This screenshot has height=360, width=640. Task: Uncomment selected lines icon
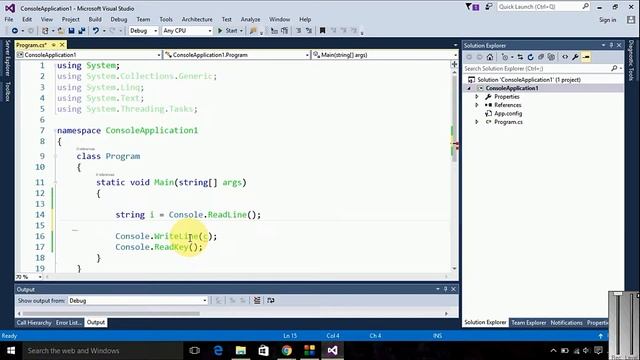click(309, 31)
